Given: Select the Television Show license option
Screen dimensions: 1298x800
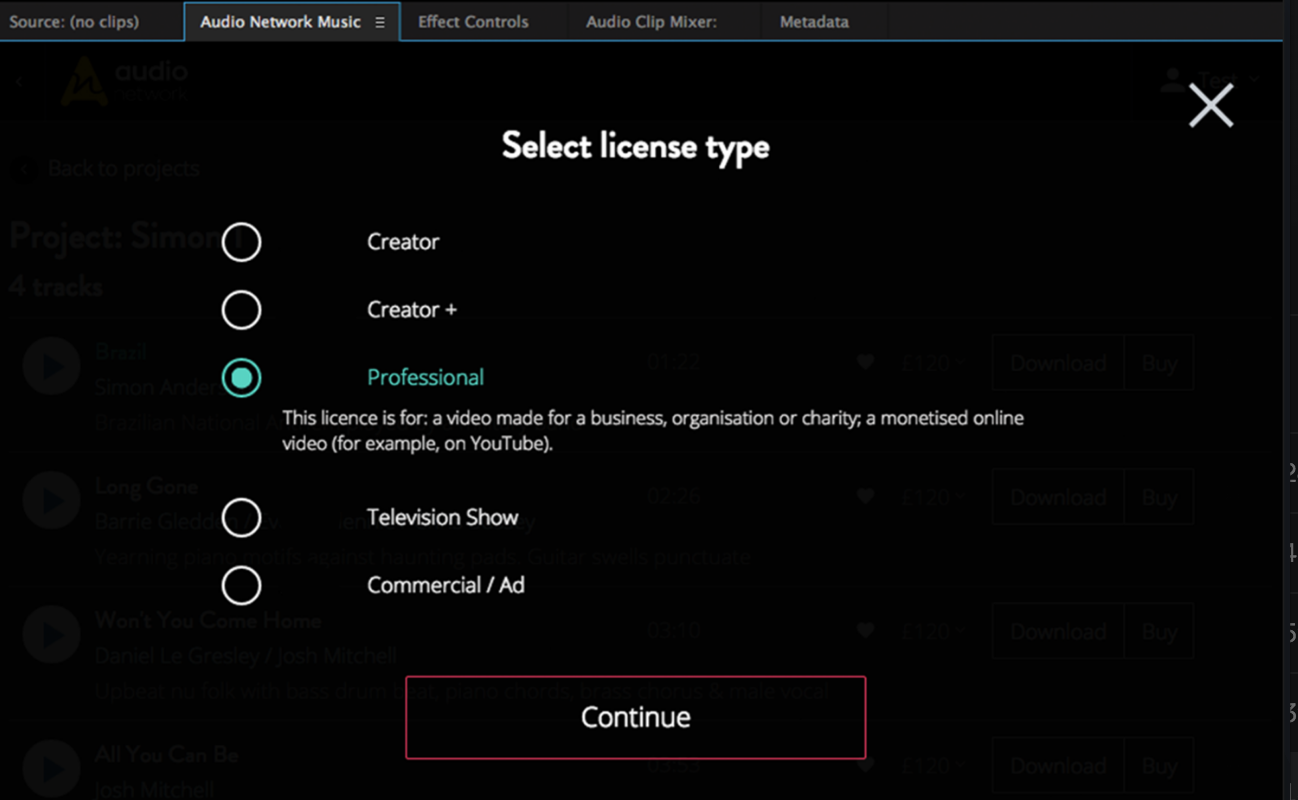Looking at the screenshot, I should point(241,517).
